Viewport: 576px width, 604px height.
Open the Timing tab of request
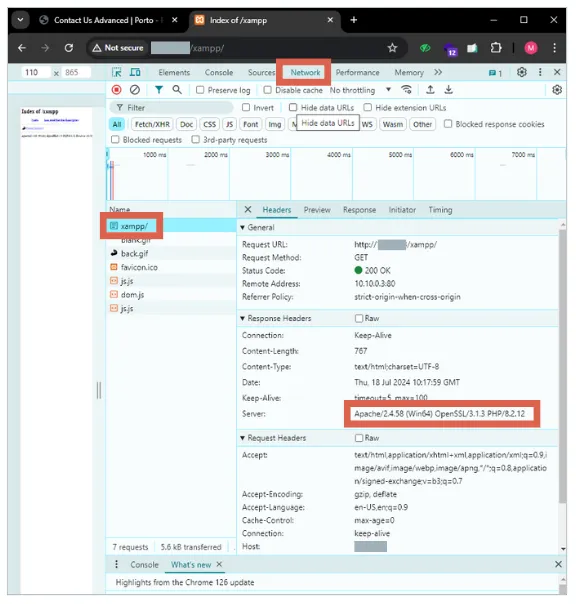[x=440, y=210]
